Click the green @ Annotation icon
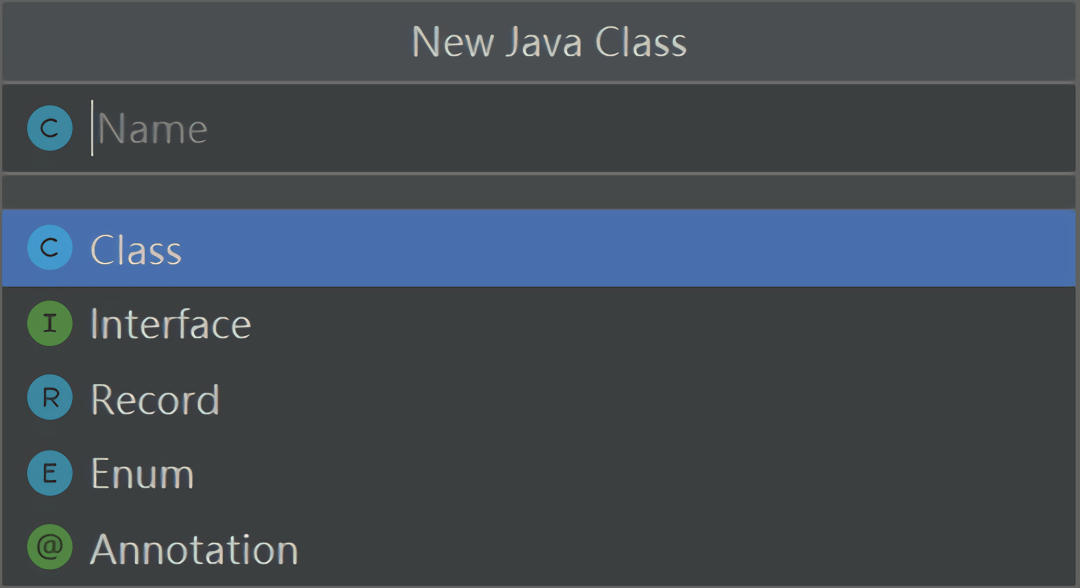 49,548
